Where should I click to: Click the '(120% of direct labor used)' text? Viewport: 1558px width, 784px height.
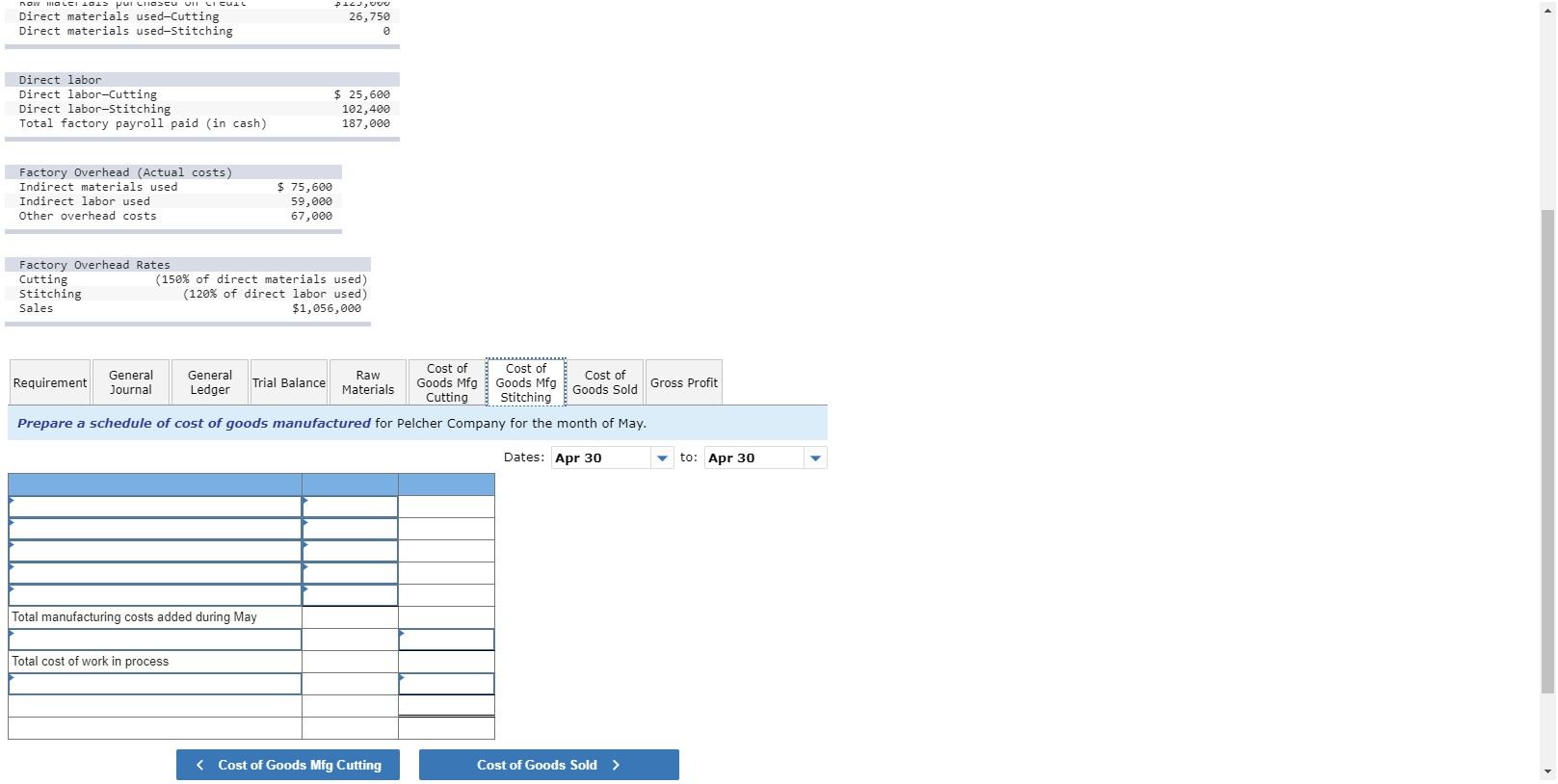point(276,294)
